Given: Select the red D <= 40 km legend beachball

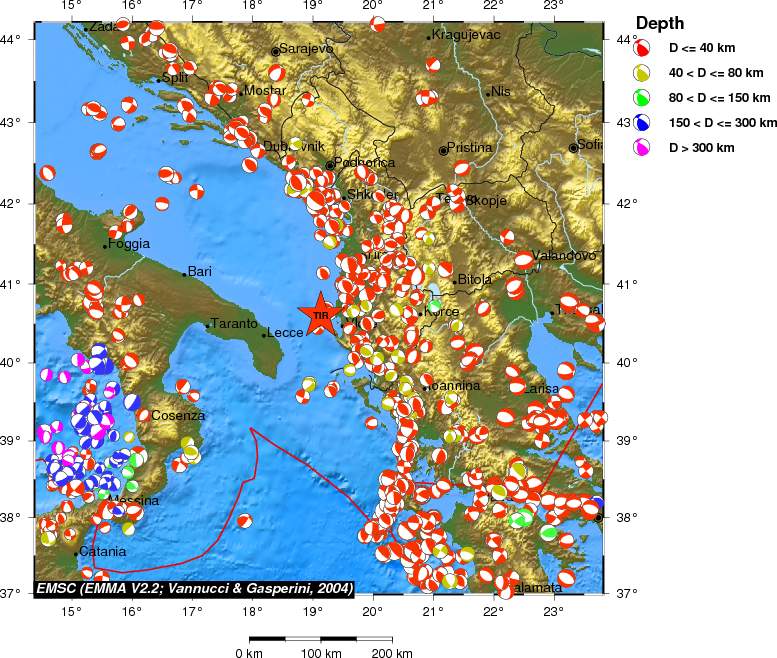Looking at the screenshot, I should (641, 48).
